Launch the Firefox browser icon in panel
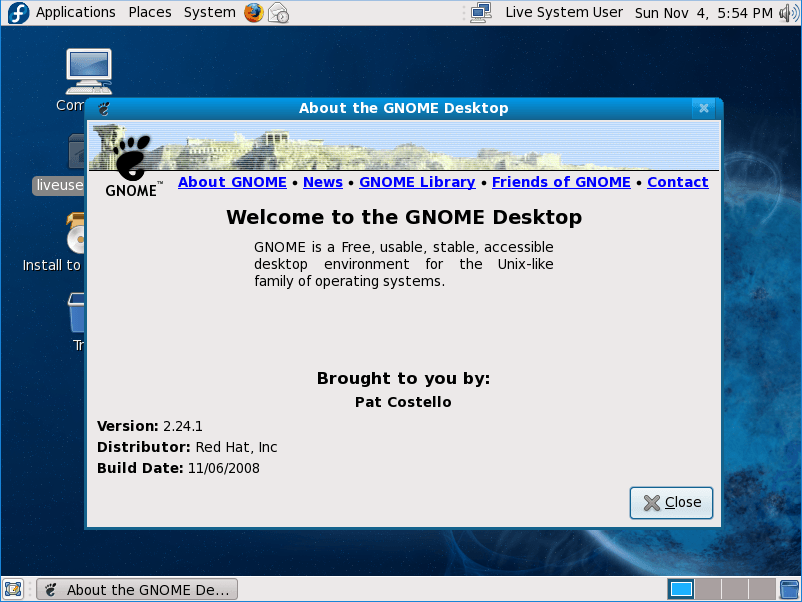This screenshot has width=802, height=602. point(254,13)
